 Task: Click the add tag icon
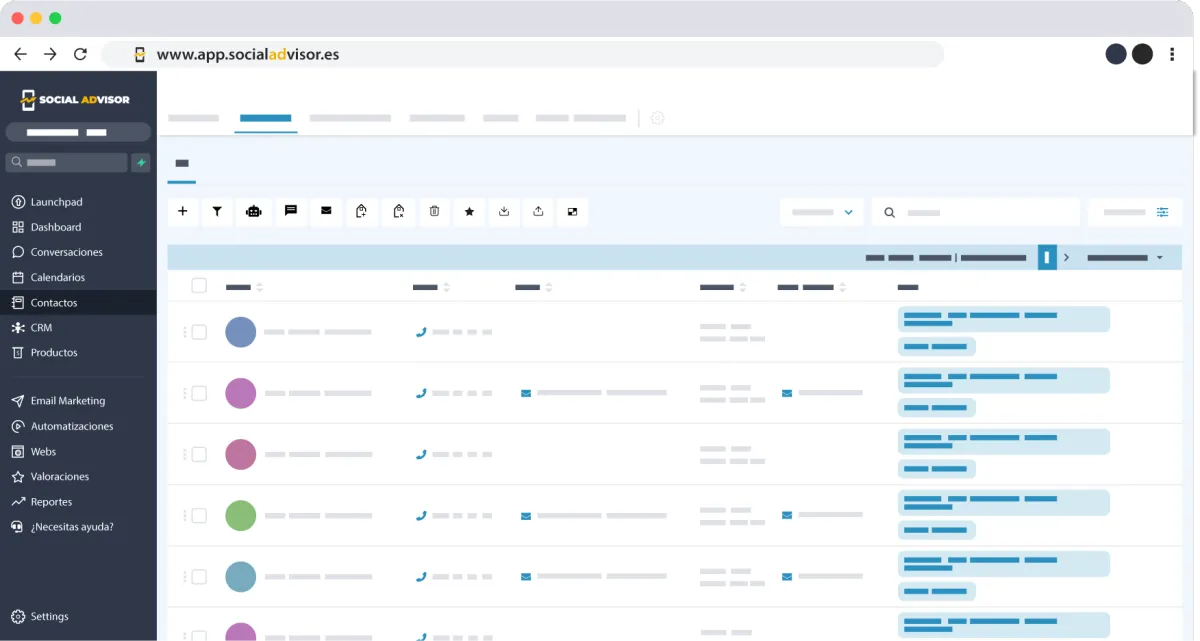(x=362, y=211)
